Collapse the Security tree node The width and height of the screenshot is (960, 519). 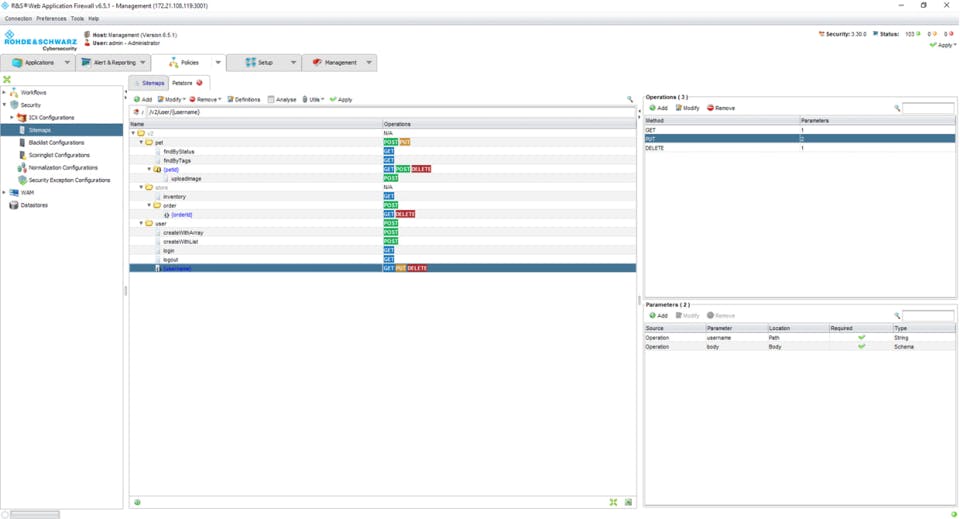(4, 105)
